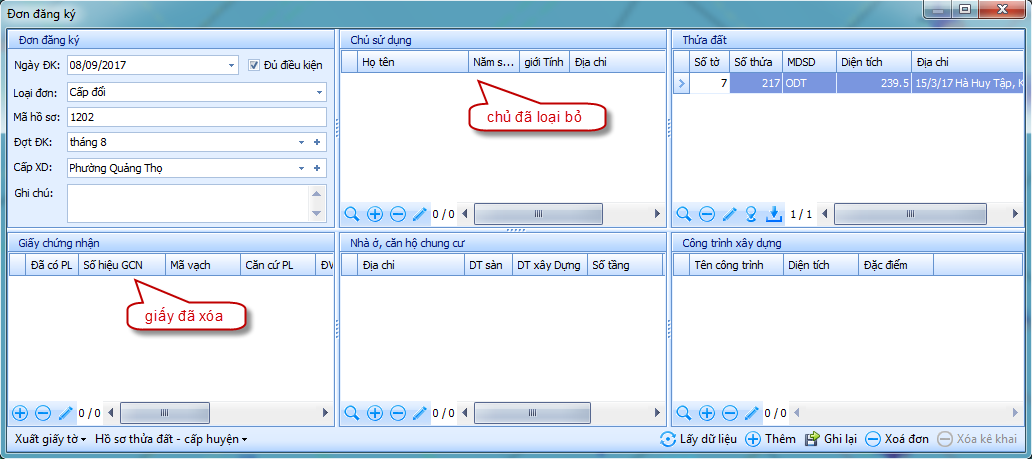Open the Xuất giấy tờ menu
The height and width of the screenshot is (459, 1032).
50,439
